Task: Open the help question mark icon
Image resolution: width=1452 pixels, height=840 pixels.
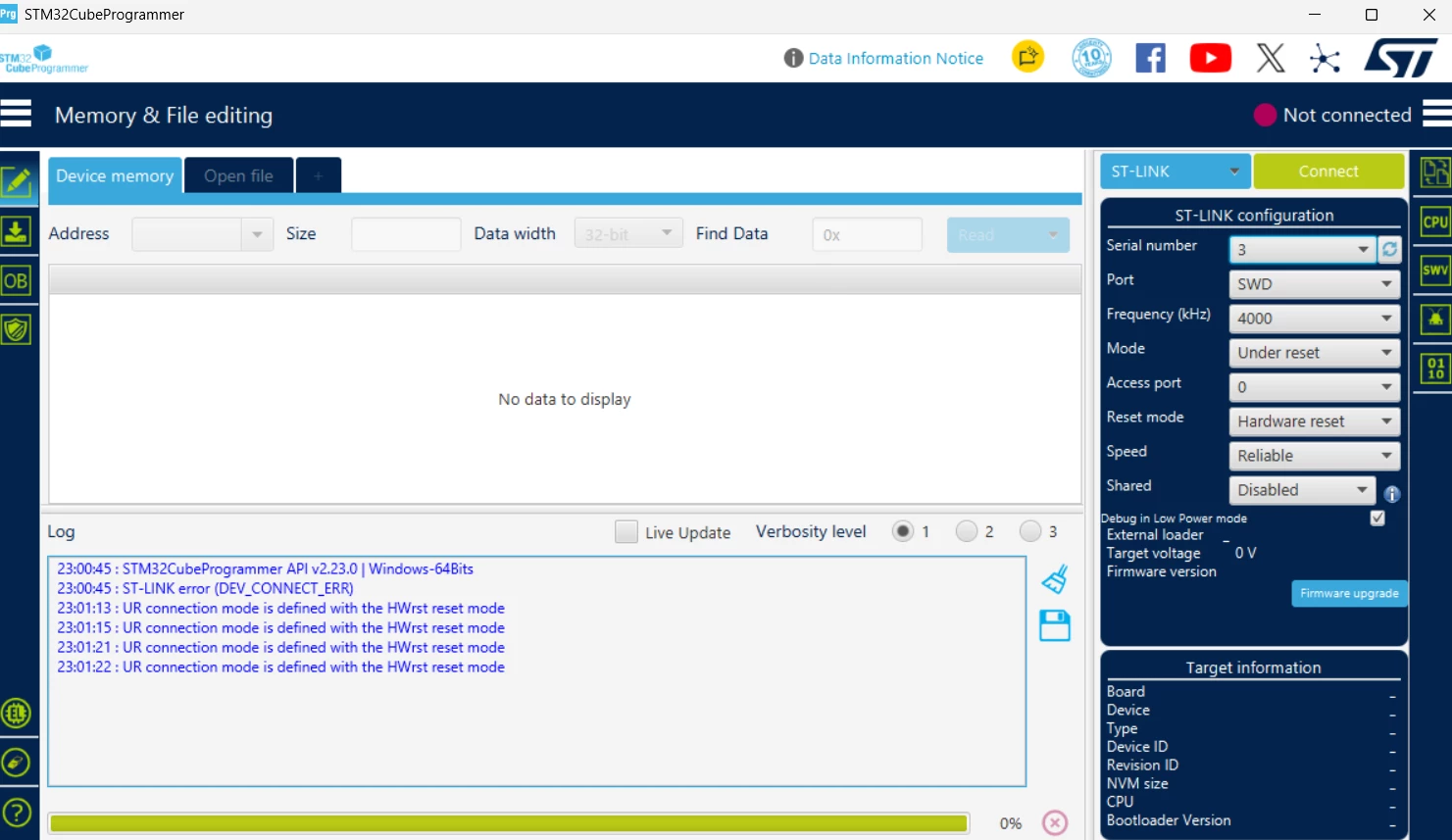Action: (x=17, y=813)
